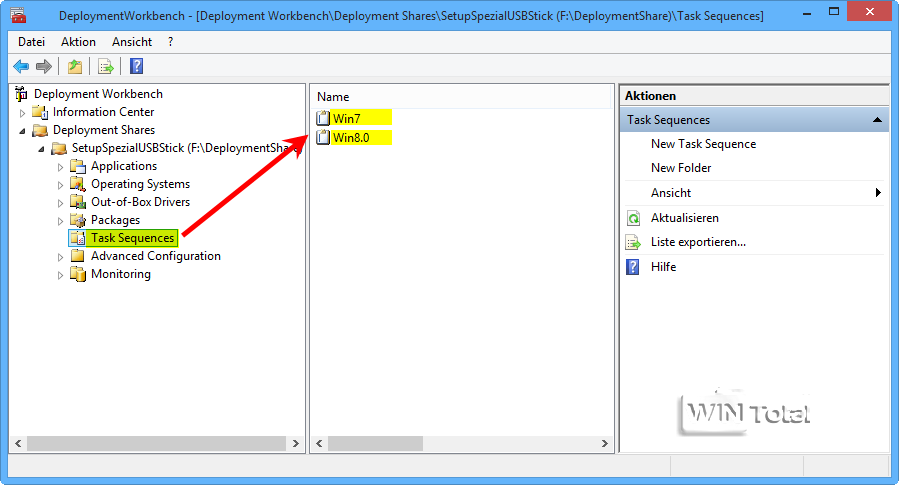Open the ? help menu

coord(170,42)
